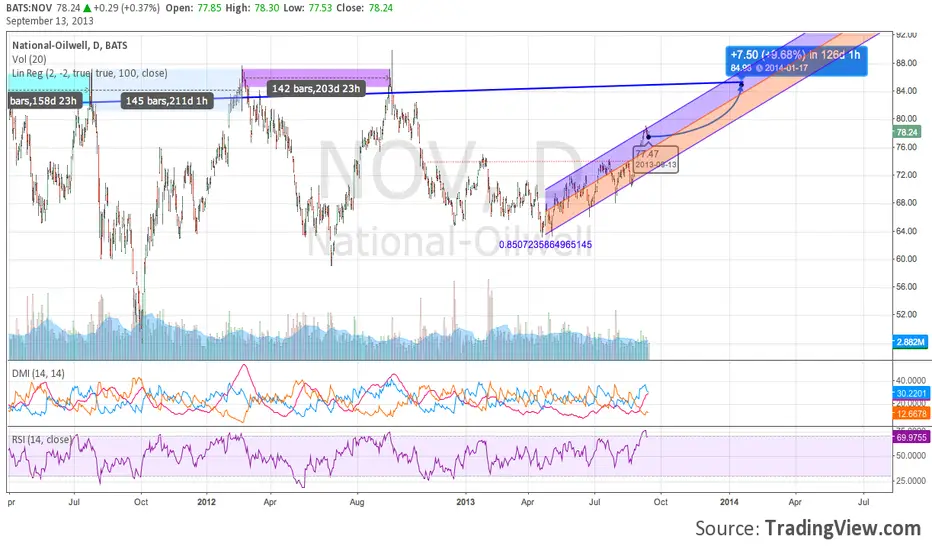This screenshot has width=932, height=550.
Task: Click the Low: 77.53 value
Action: click(307, 8)
